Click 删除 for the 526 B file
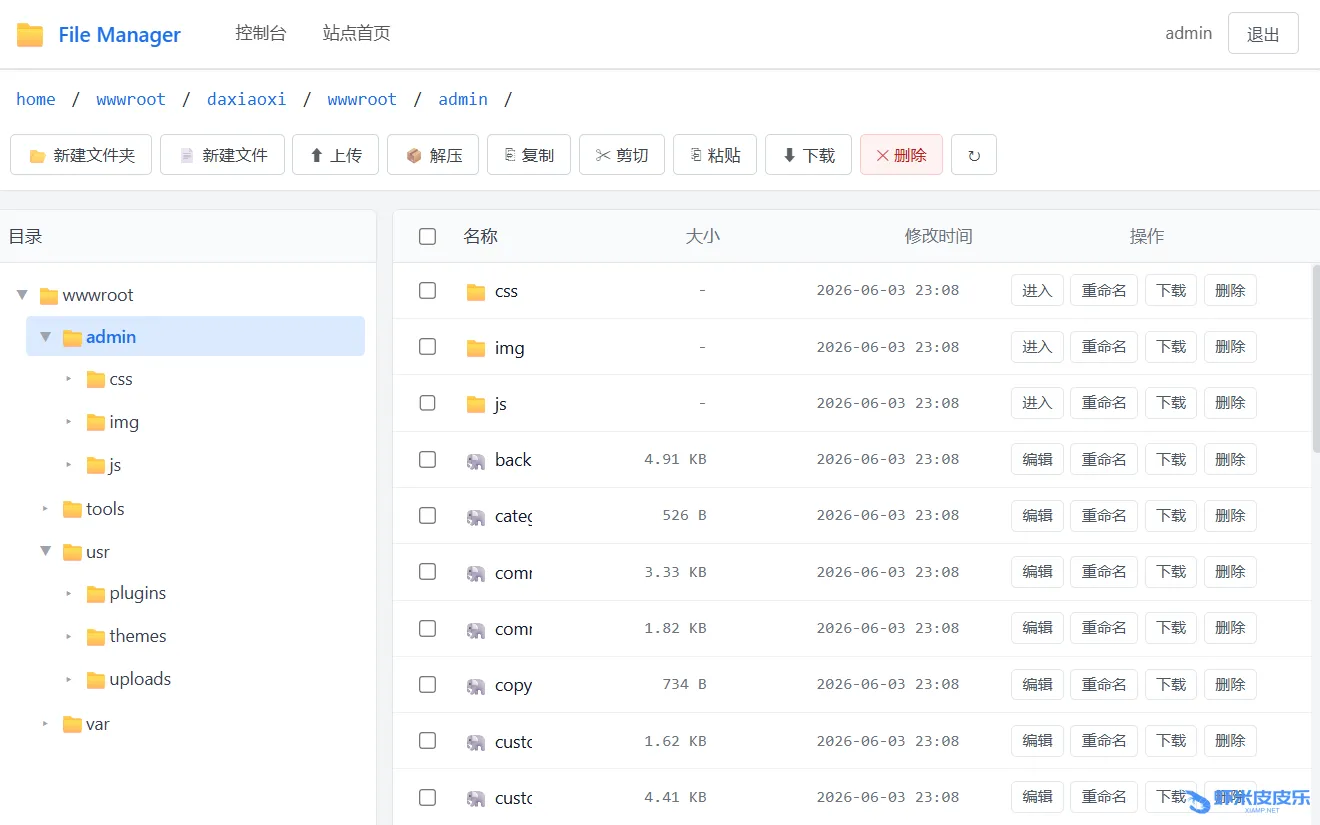The width and height of the screenshot is (1320, 825). (x=1230, y=515)
